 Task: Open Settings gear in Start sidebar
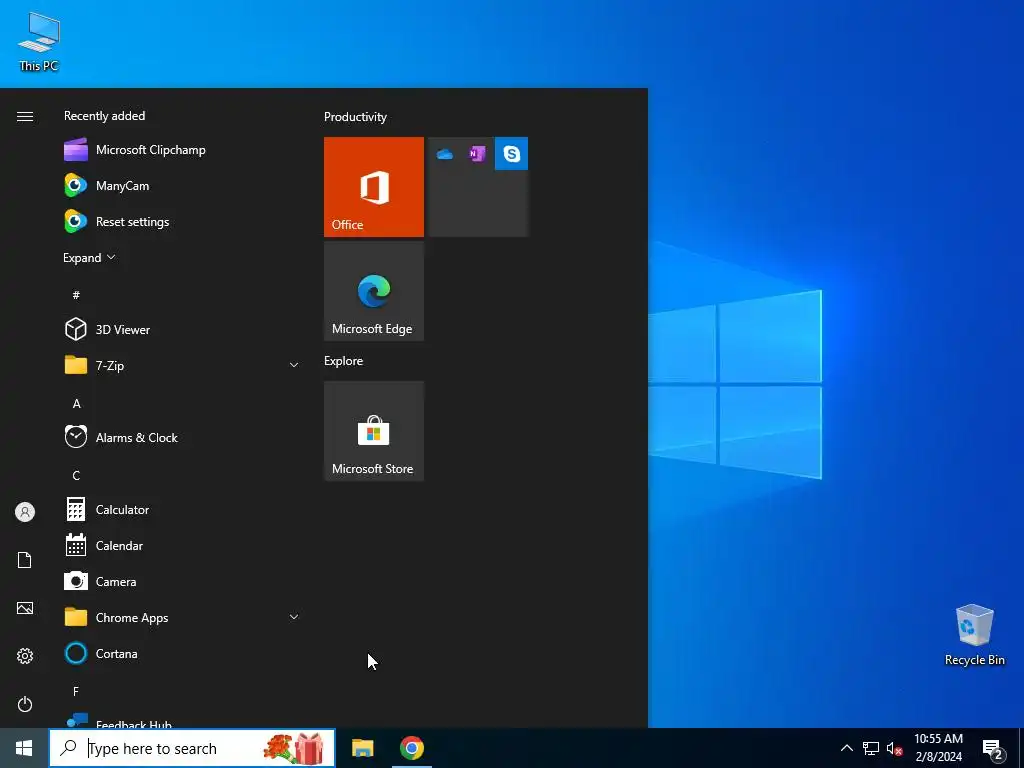[25, 656]
